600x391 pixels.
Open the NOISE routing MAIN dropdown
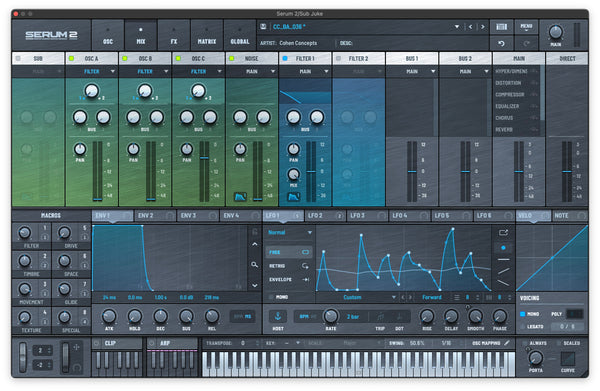tap(252, 72)
